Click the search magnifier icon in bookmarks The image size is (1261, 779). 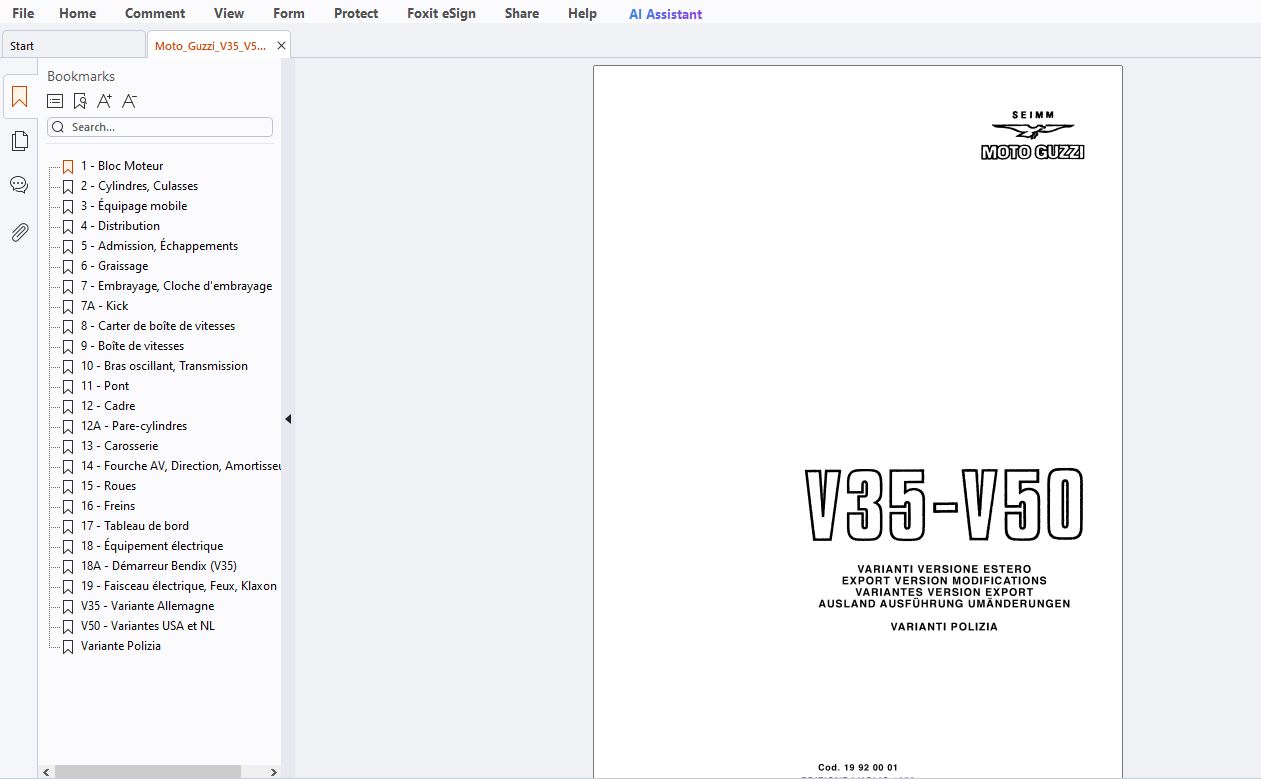click(58, 127)
